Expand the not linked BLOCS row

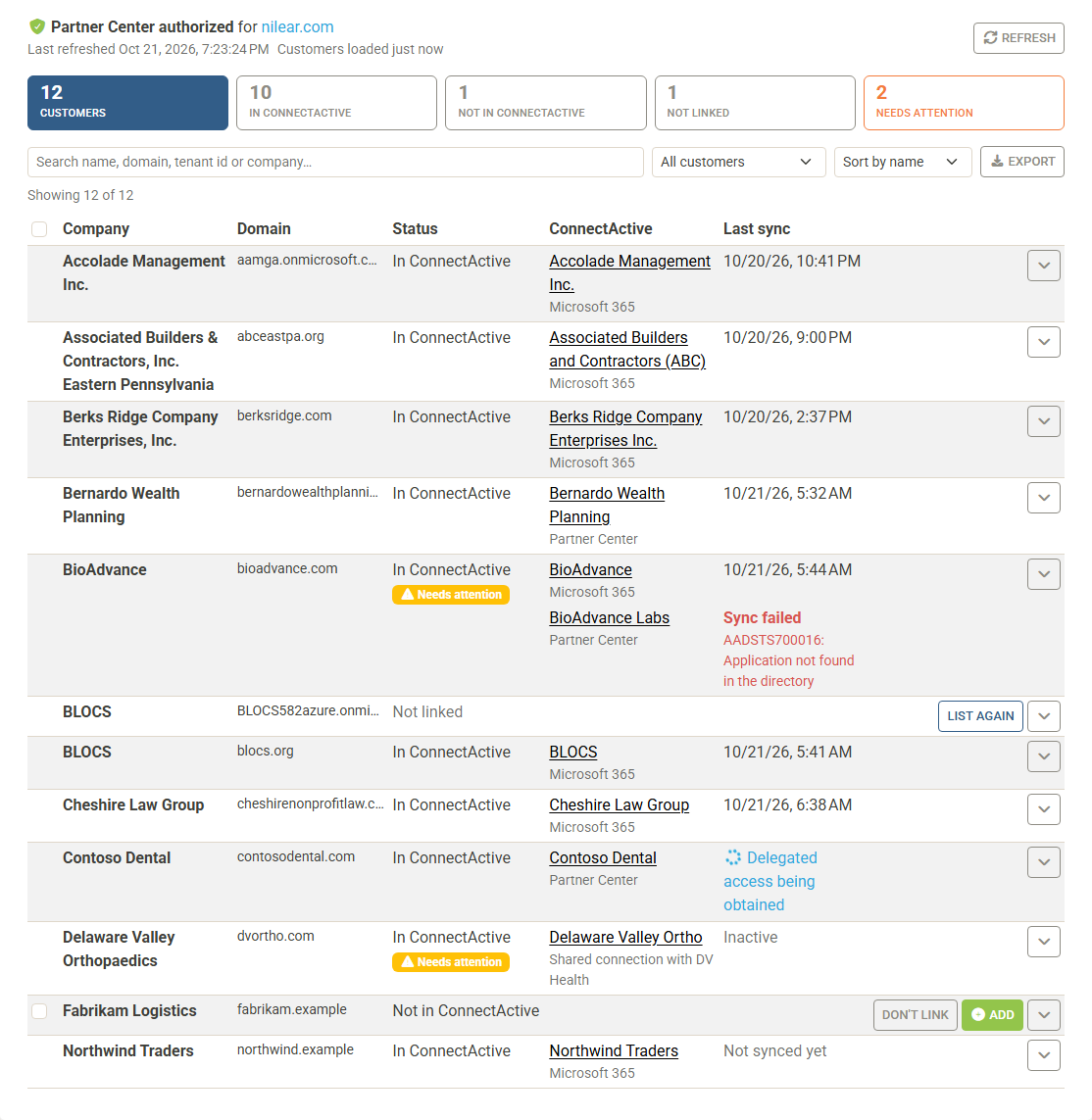pyautogui.click(x=1043, y=716)
